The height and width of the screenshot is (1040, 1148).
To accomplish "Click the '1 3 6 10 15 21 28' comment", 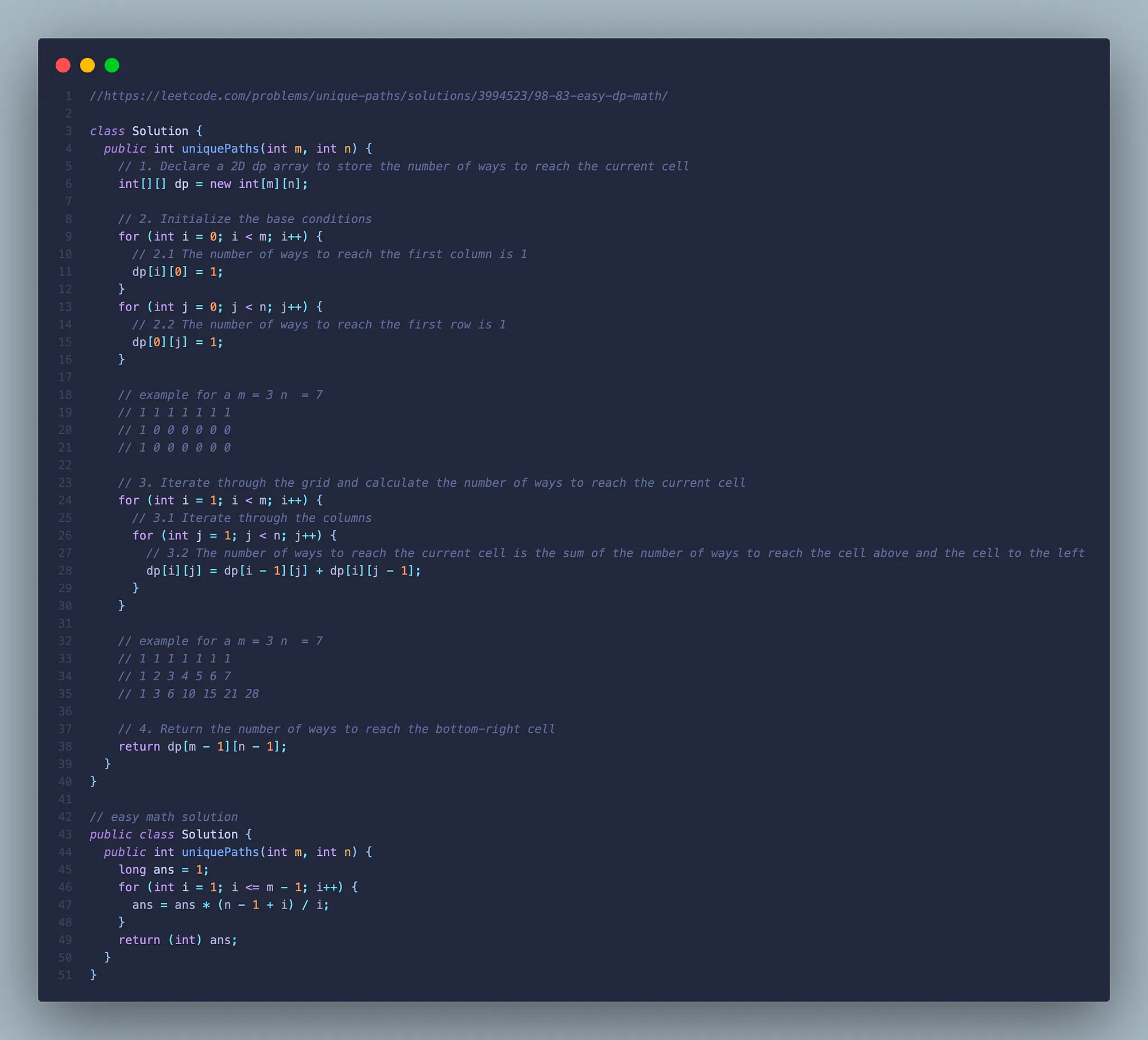I will pos(188,694).
